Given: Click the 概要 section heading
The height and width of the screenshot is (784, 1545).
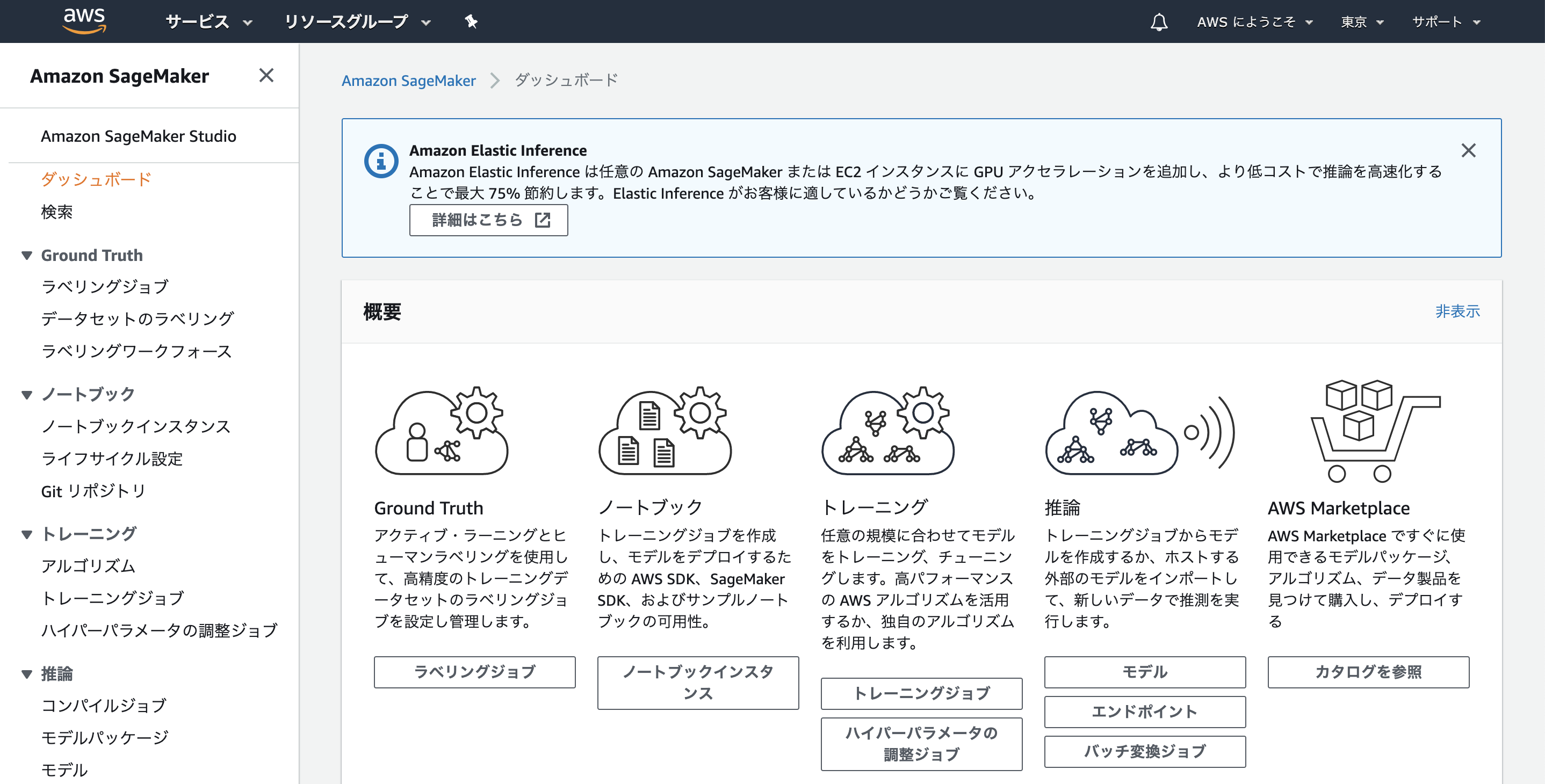Looking at the screenshot, I should (x=382, y=311).
